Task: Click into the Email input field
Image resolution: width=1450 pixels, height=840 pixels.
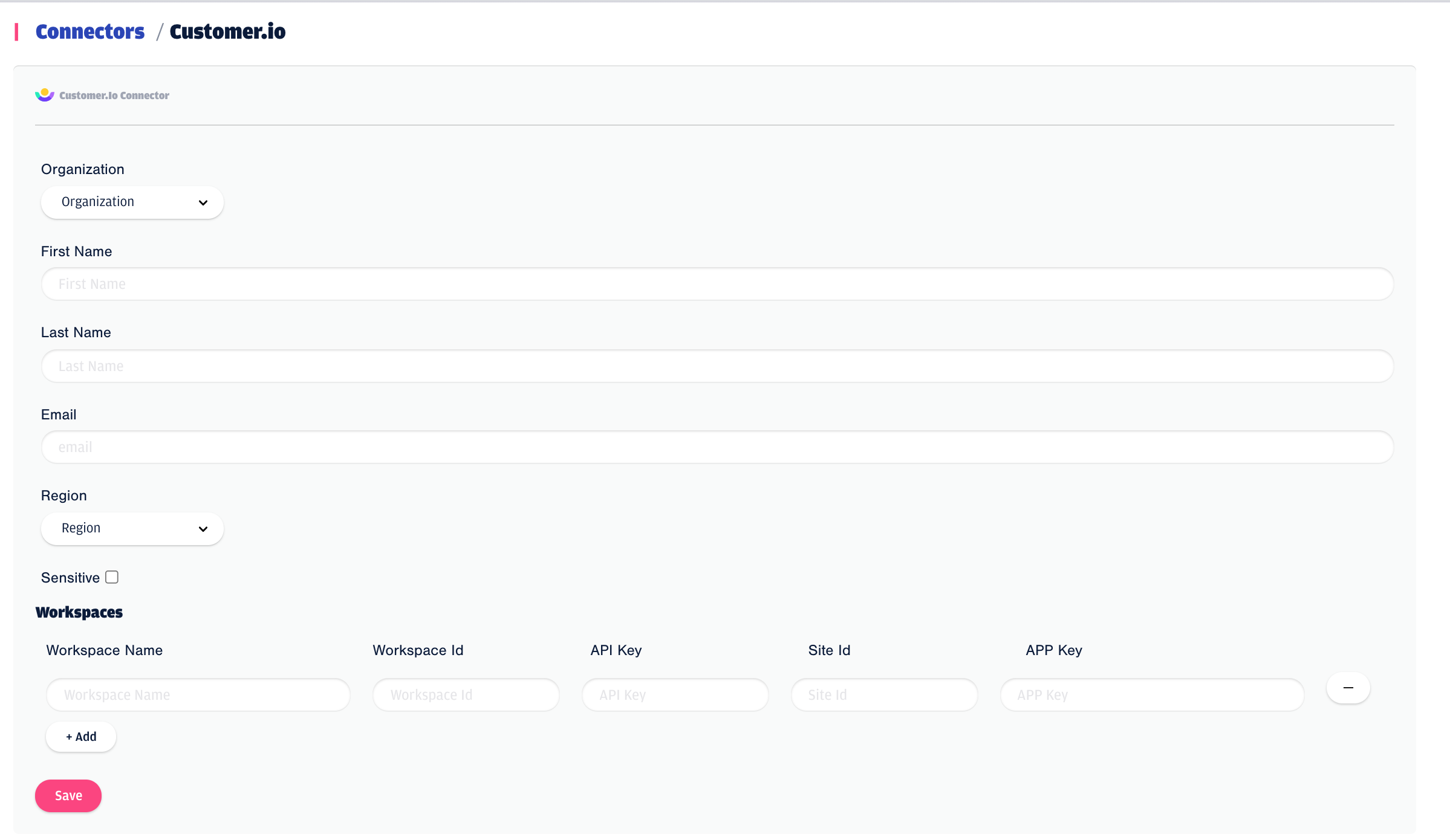Action: tap(717, 447)
